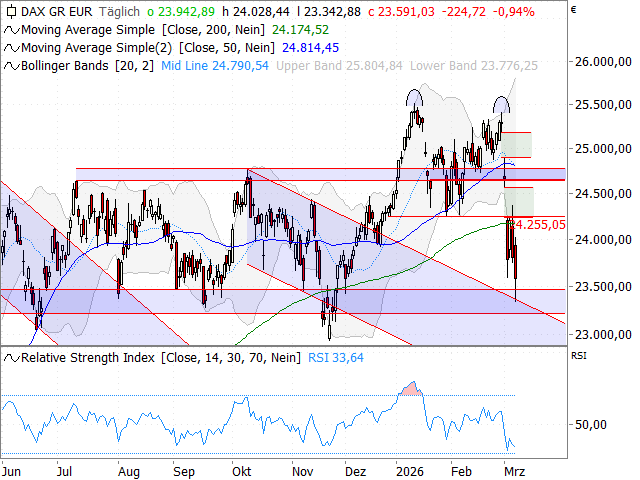Click the RSI 50,00 axis label
The width and height of the screenshot is (640, 480).
(590, 425)
